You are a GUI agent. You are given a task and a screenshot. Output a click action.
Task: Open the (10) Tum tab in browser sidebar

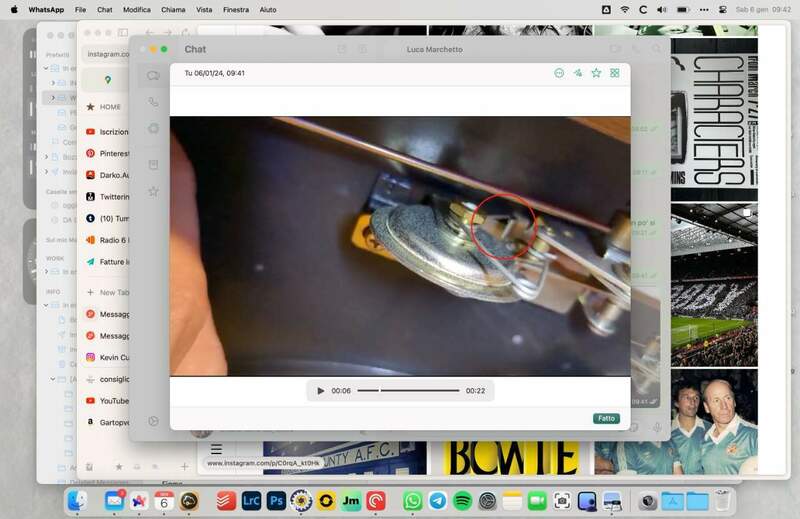(107, 218)
